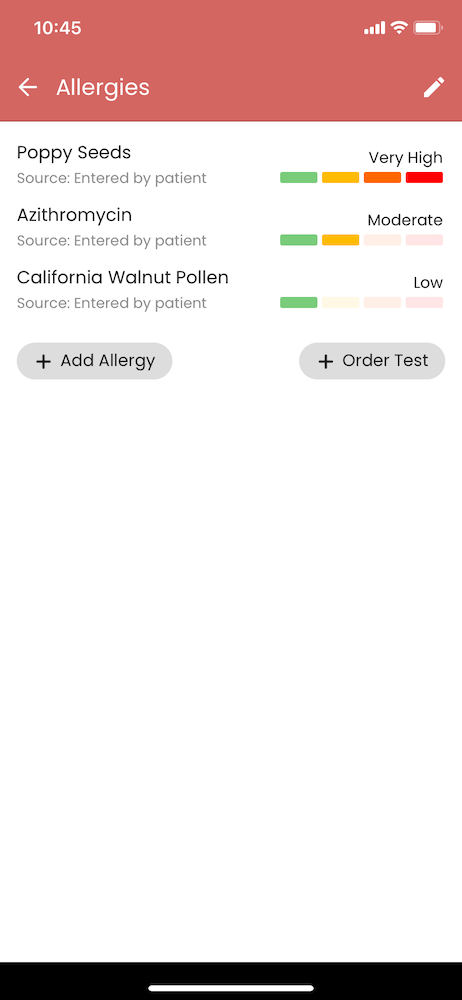
Task: Tap the cellular signal bars icon
Action: click(x=375, y=28)
